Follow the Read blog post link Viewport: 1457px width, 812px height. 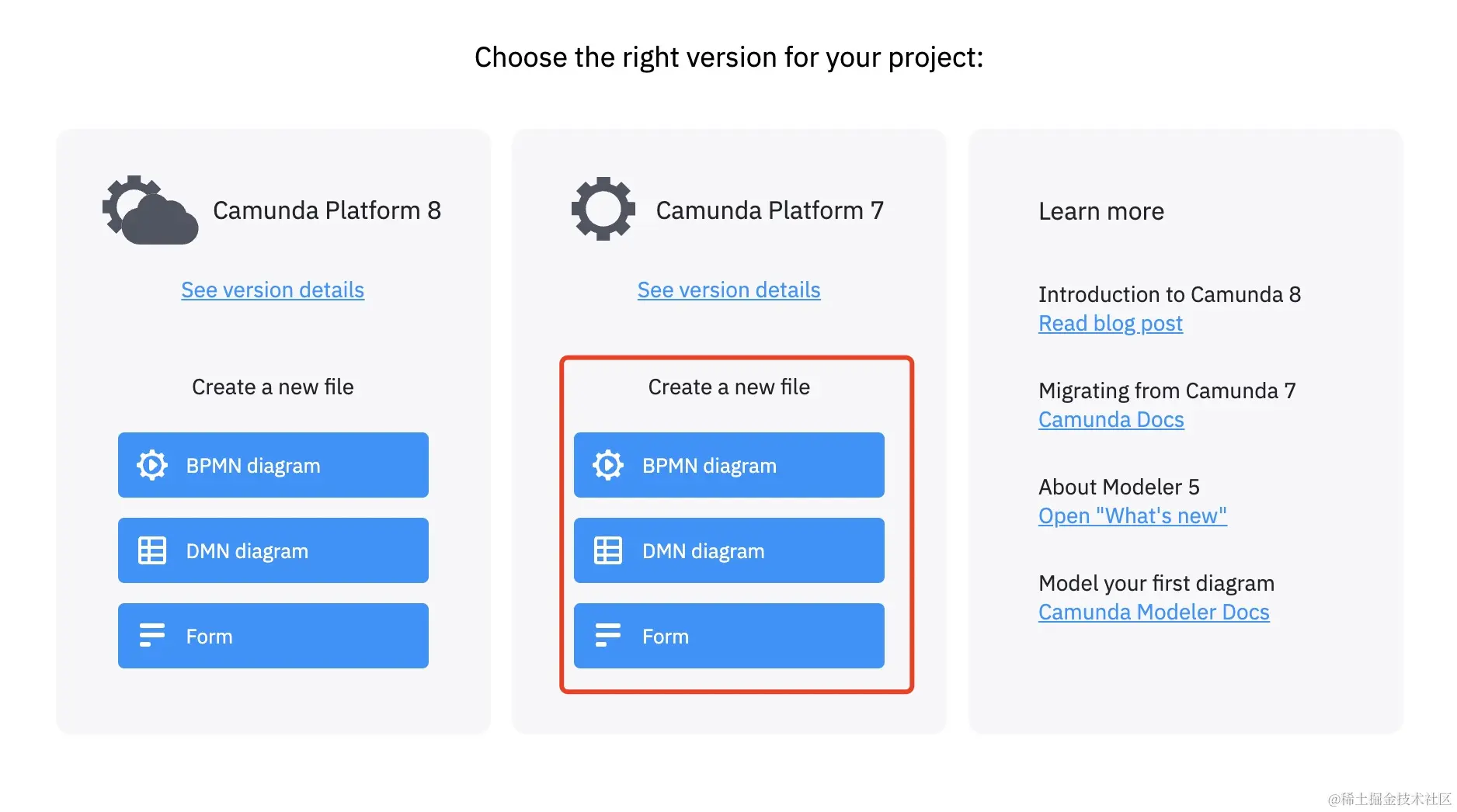coord(1111,324)
